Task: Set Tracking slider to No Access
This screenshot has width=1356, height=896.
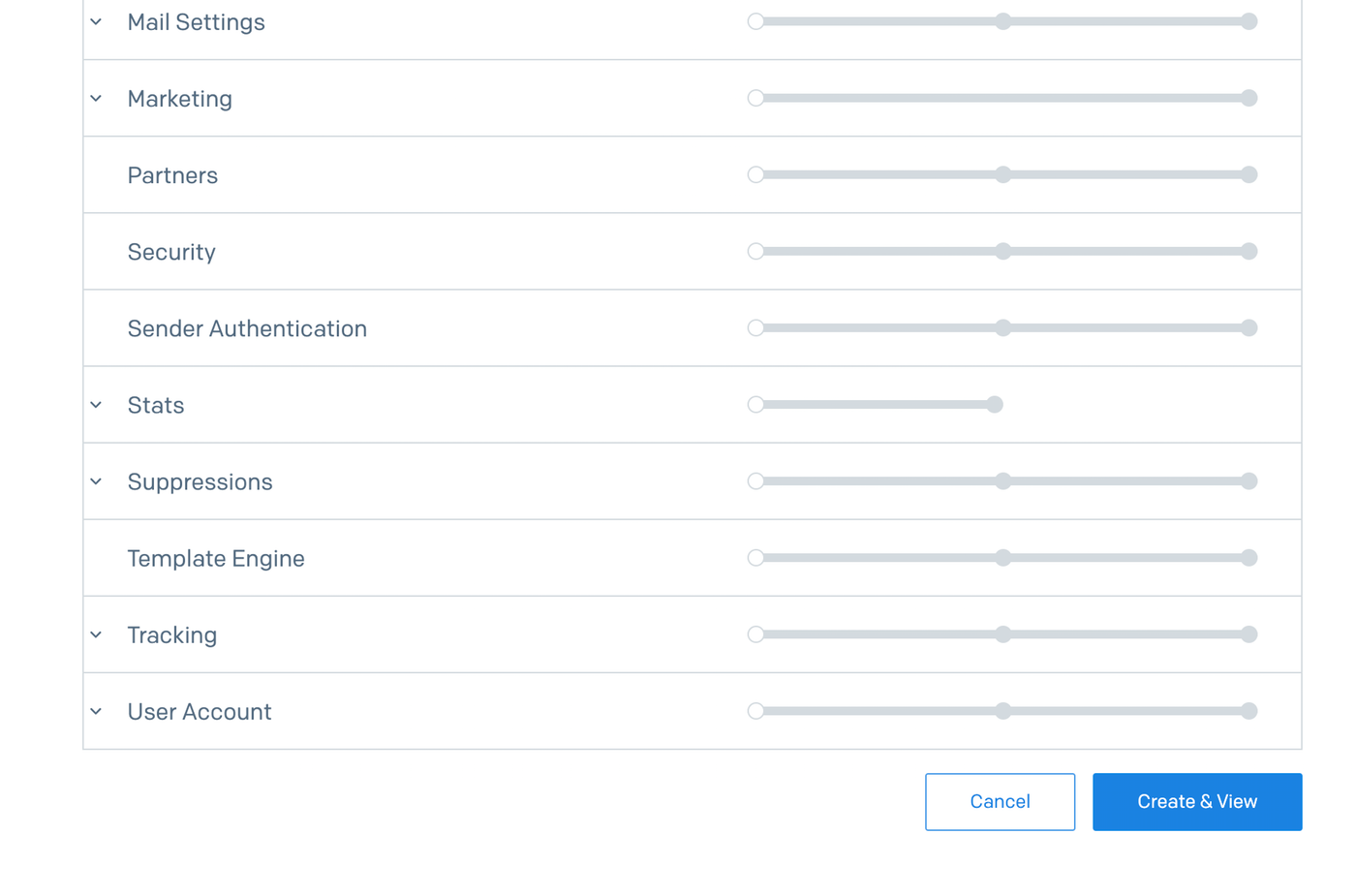Action: point(755,634)
